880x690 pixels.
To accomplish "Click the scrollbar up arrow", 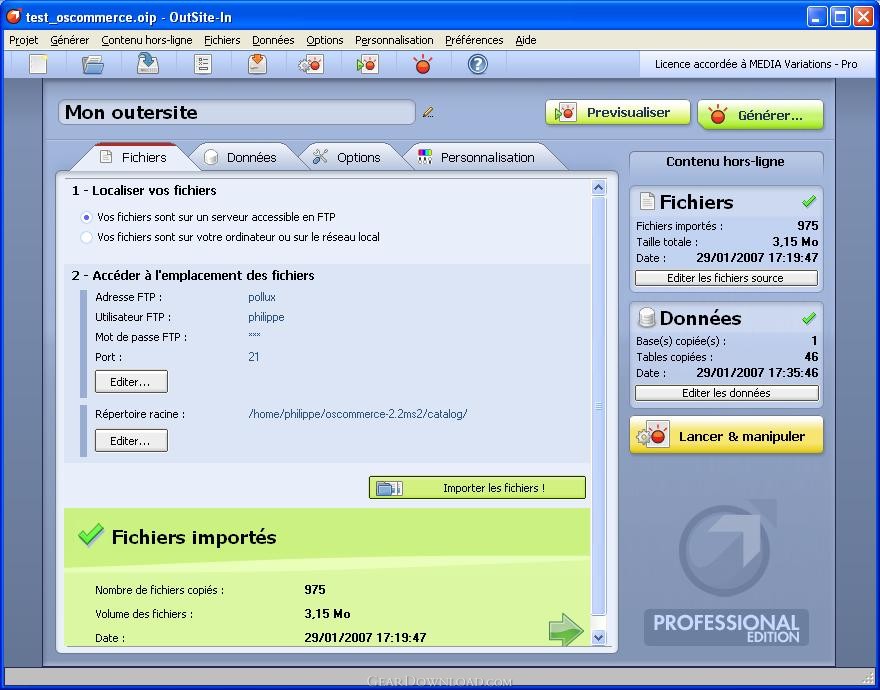I will tap(599, 188).
